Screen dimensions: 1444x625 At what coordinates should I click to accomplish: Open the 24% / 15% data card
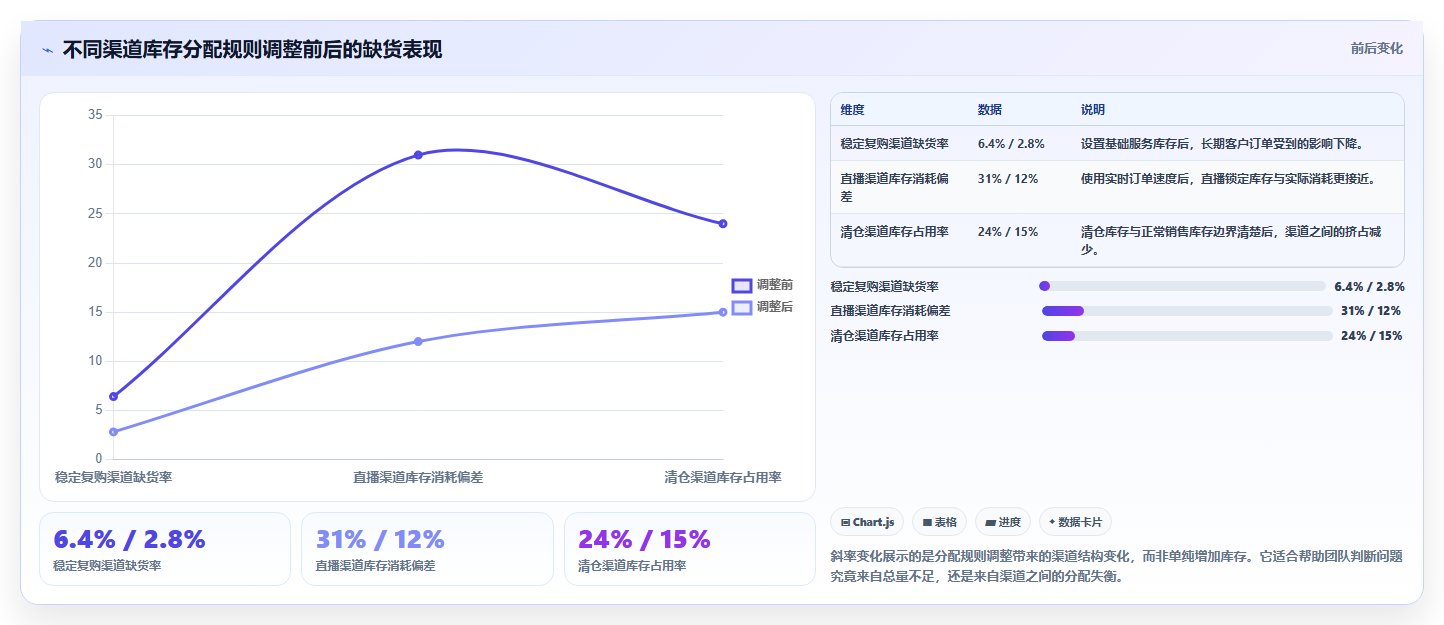point(690,549)
